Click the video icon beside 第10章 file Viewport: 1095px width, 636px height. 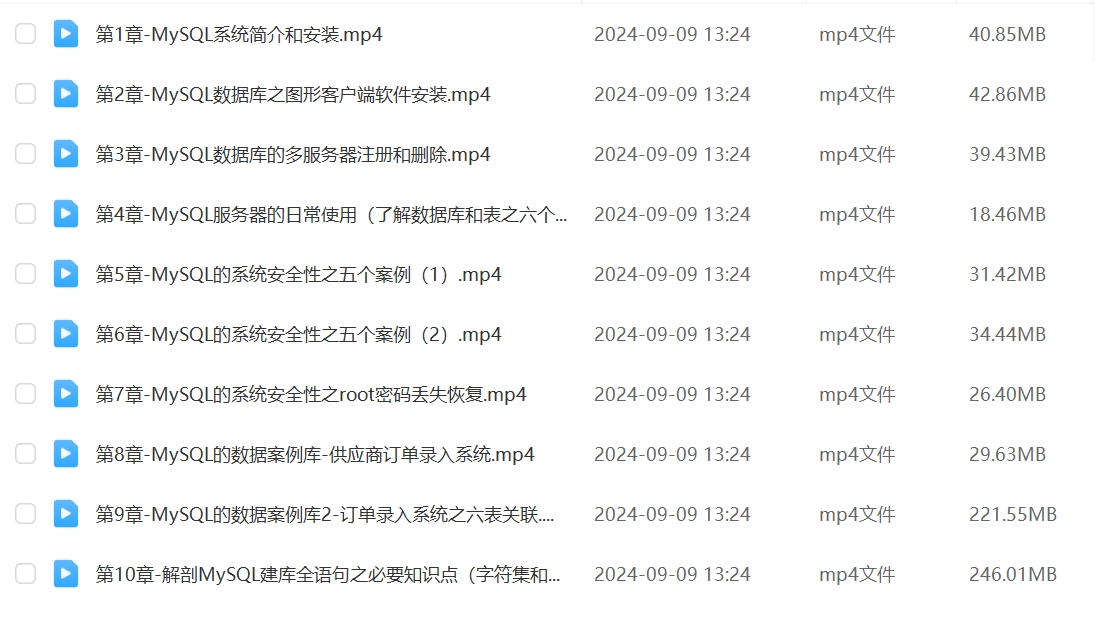coord(66,574)
